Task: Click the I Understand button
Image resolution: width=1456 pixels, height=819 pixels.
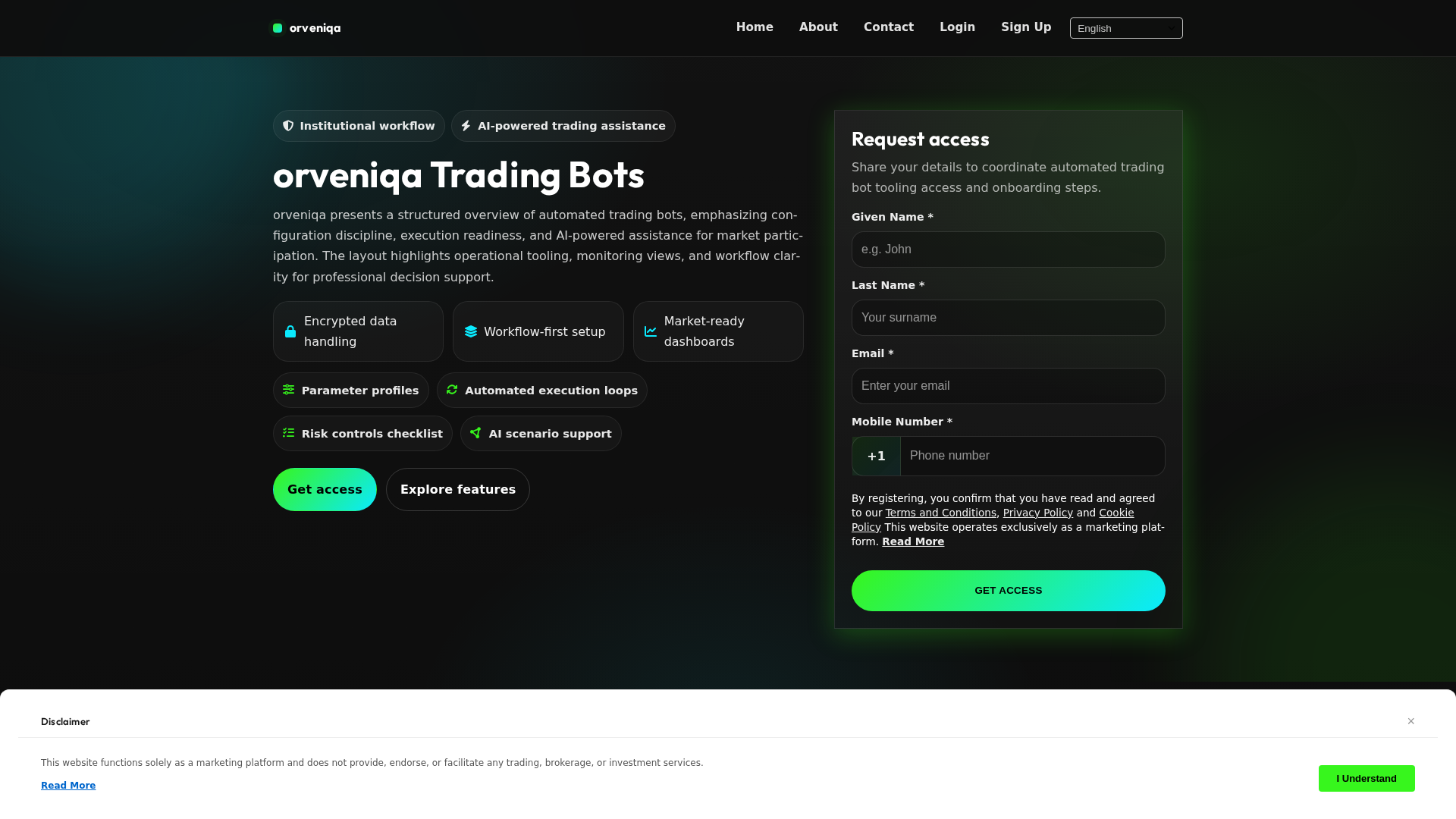Action: (x=1367, y=779)
